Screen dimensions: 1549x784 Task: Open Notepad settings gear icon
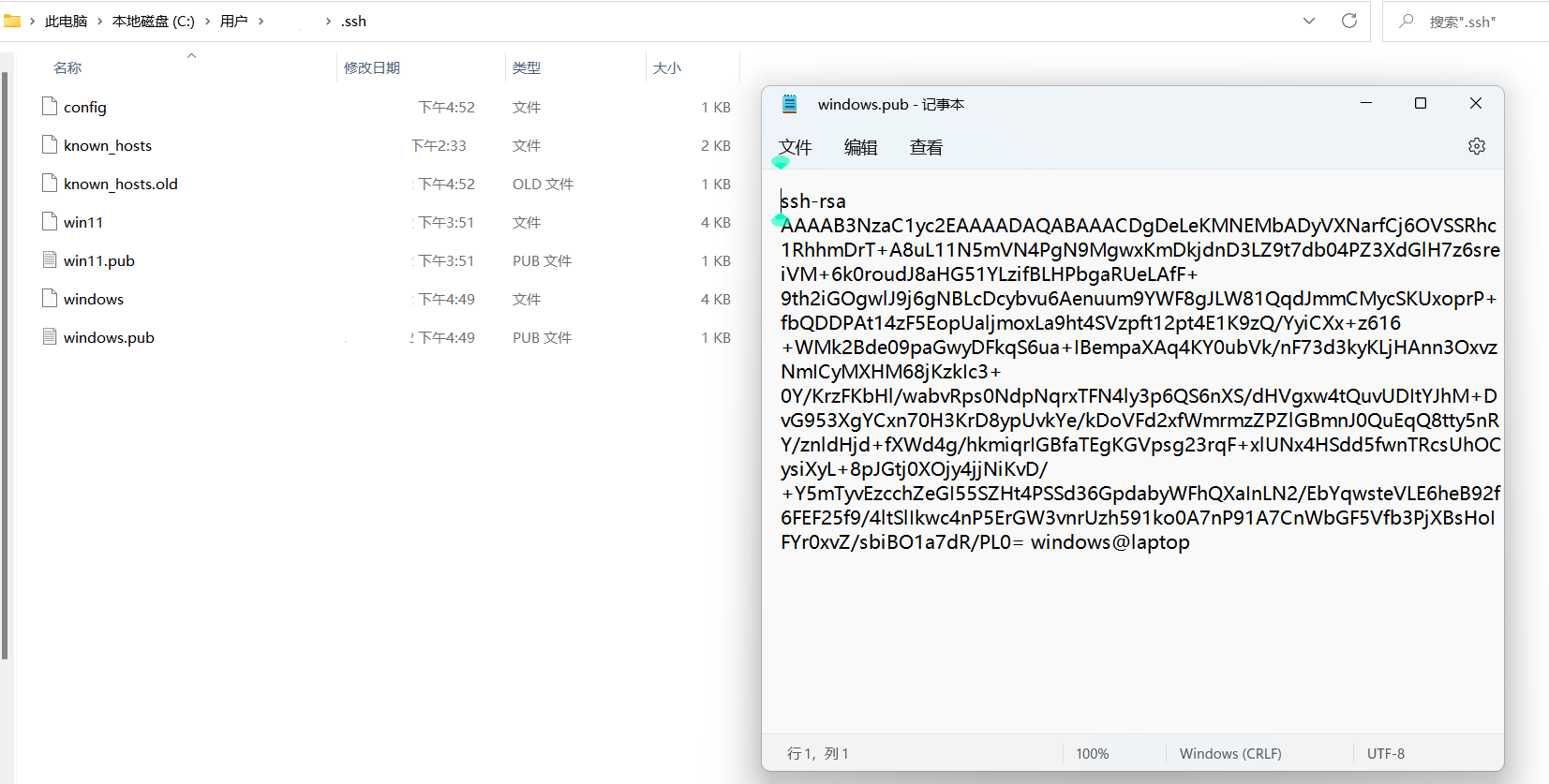tap(1476, 146)
